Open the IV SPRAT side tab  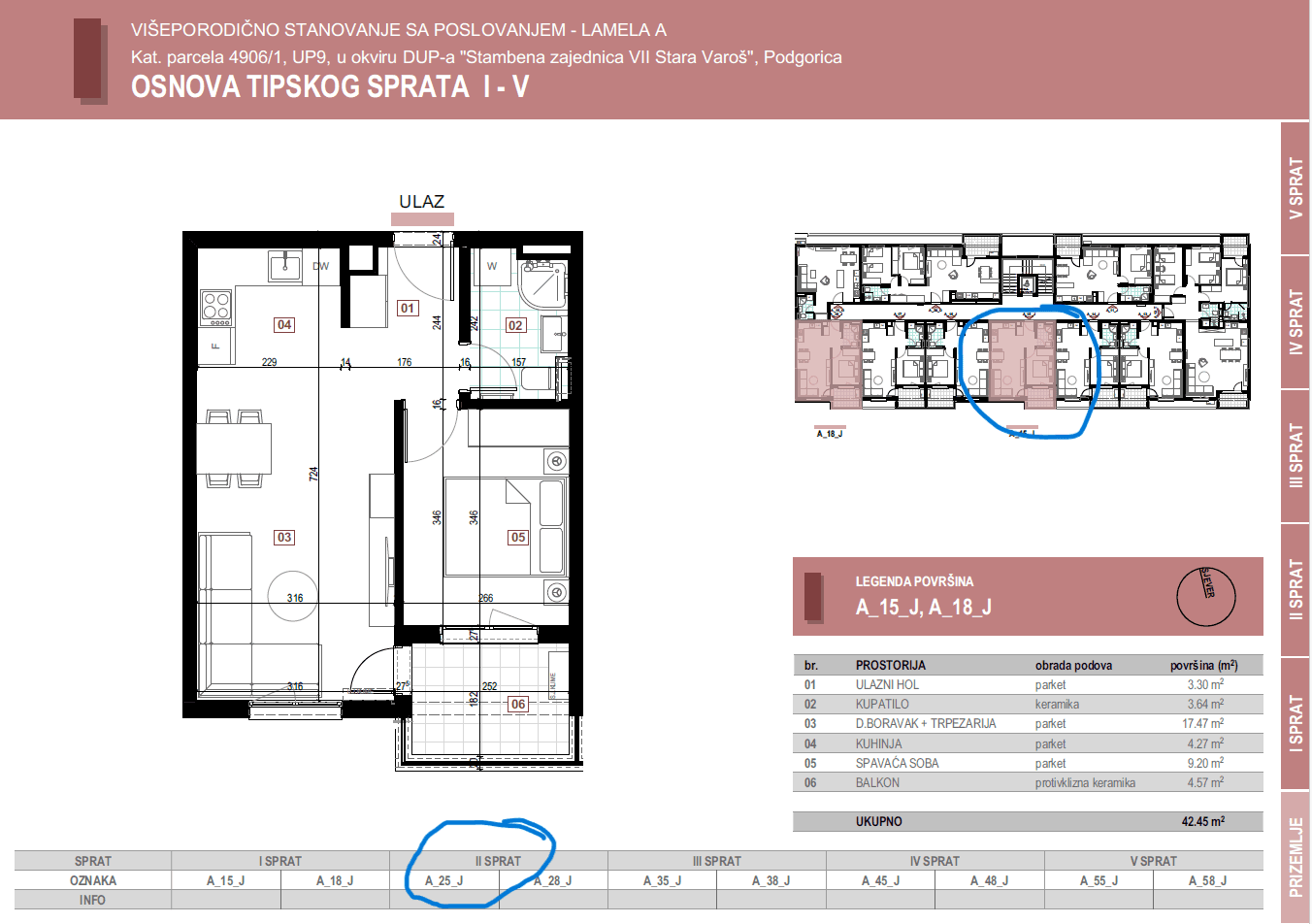pos(1296,322)
